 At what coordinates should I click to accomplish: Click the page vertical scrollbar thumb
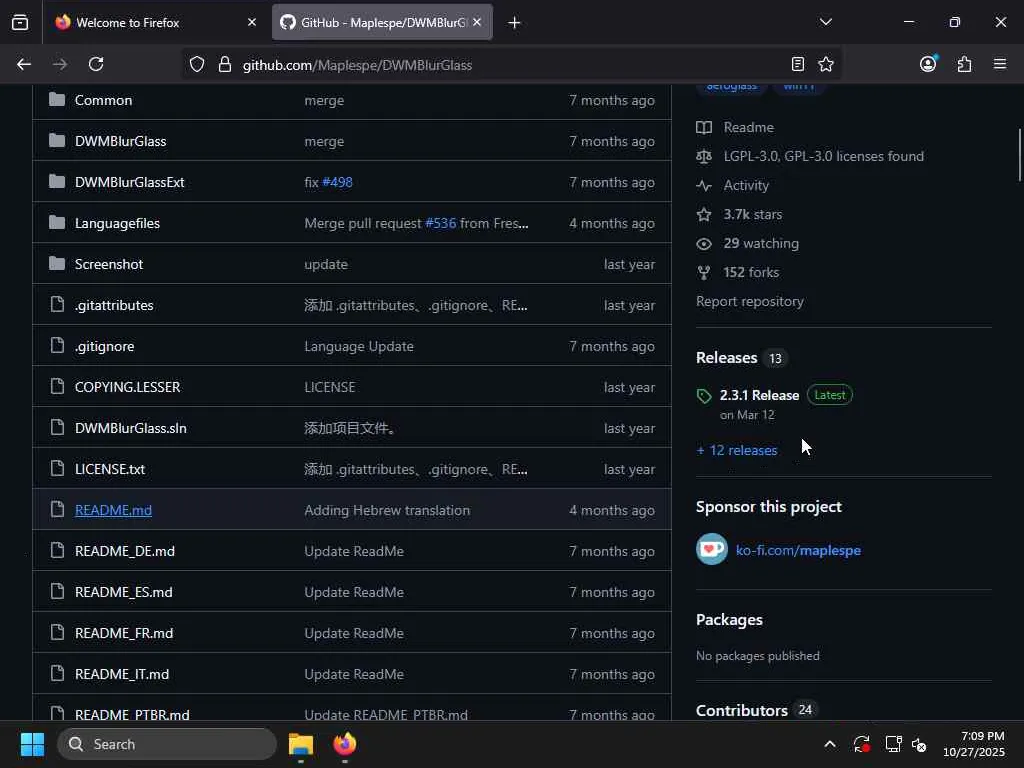tap(1019, 155)
